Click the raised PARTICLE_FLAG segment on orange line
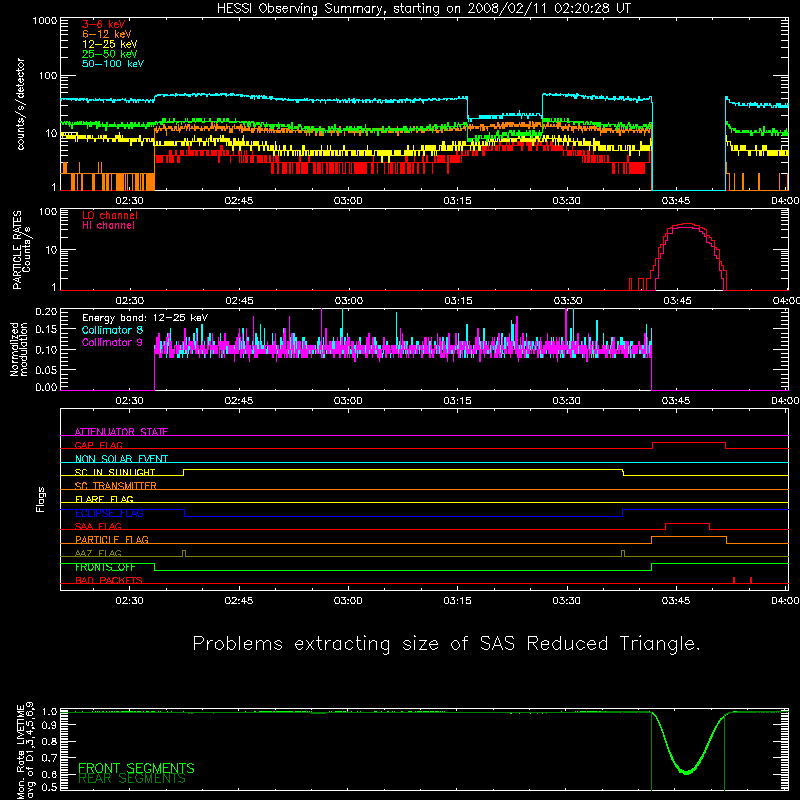Image resolution: width=800 pixels, height=800 pixels. pyautogui.click(x=689, y=537)
